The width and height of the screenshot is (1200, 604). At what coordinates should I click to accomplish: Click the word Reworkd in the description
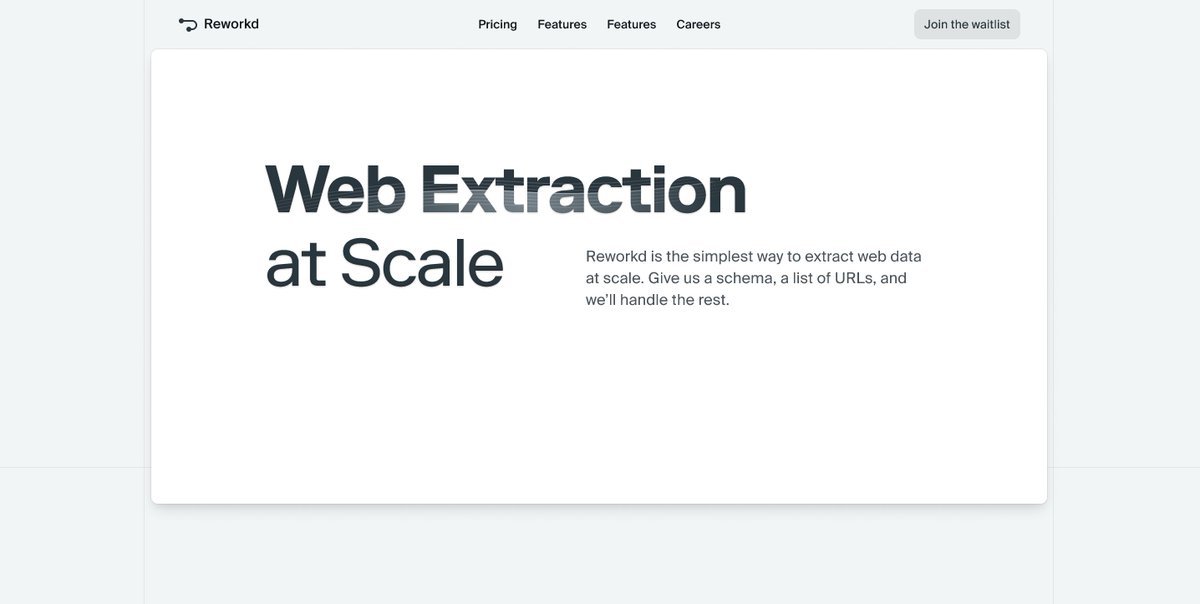coord(616,256)
